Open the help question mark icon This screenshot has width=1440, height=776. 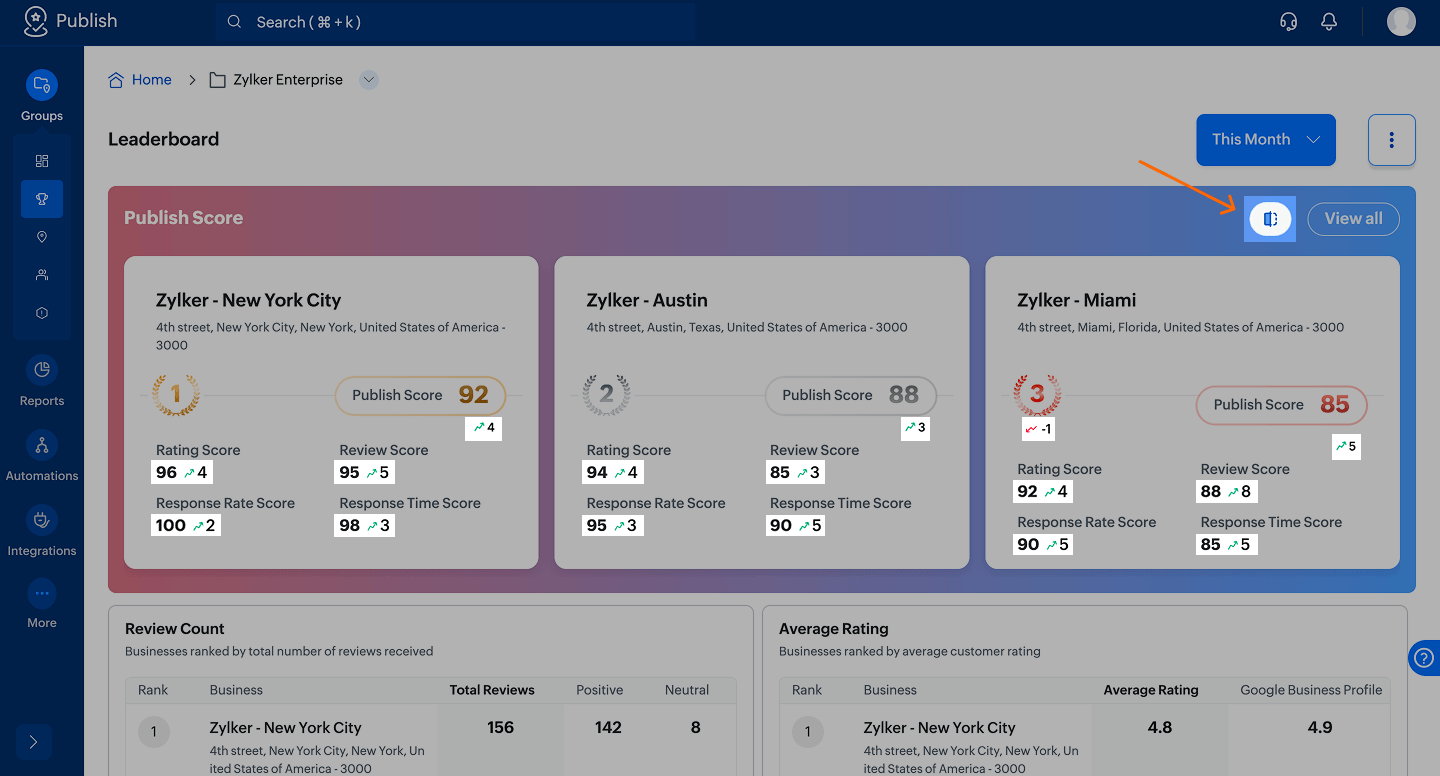pos(1424,658)
